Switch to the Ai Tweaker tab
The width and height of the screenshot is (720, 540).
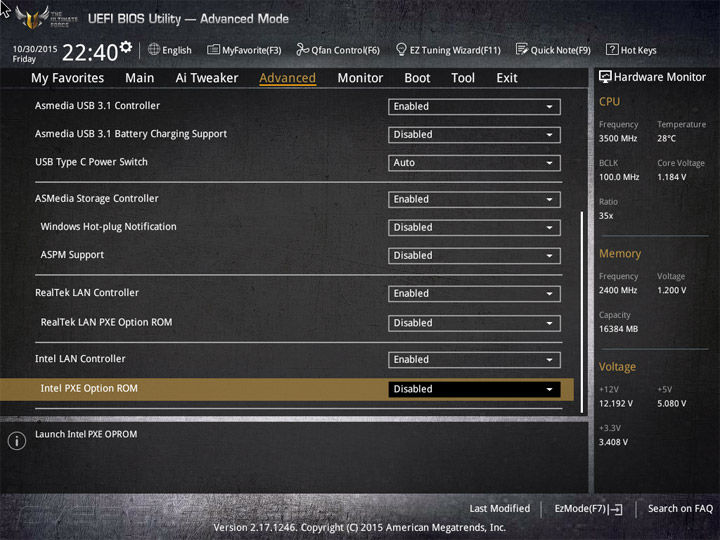(x=207, y=78)
